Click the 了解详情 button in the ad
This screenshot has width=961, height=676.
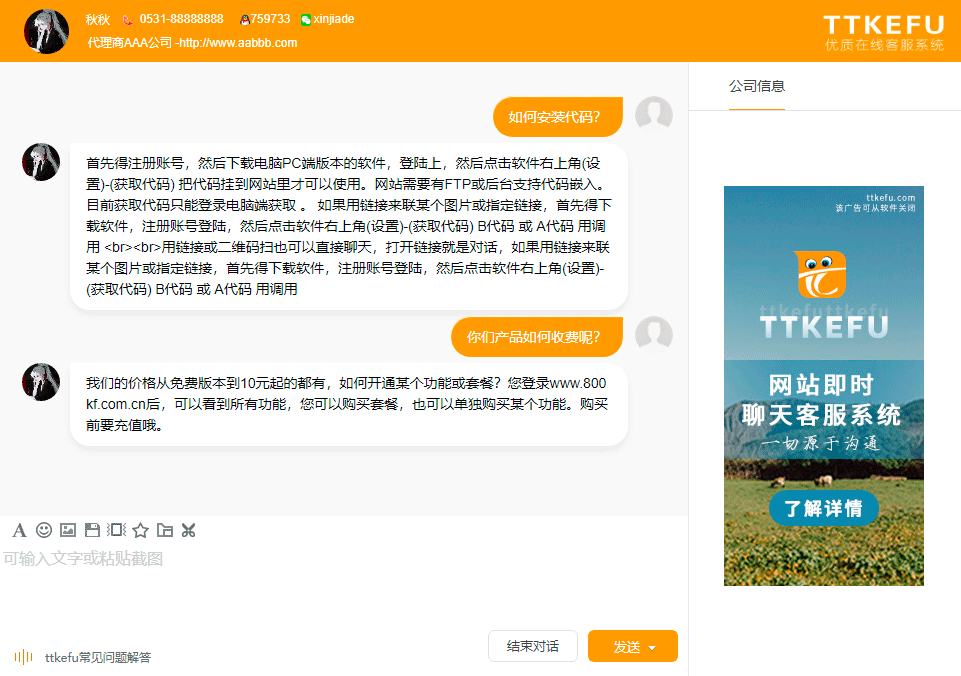(x=824, y=508)
